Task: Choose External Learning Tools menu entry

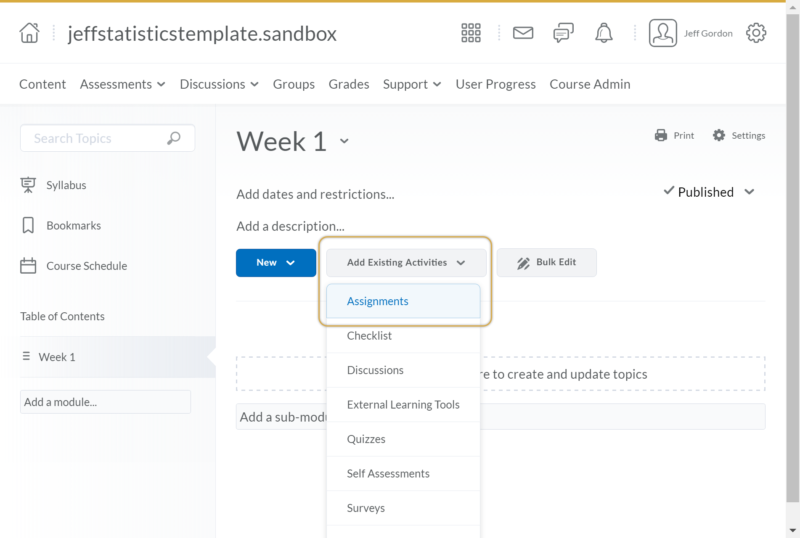Action: click(403, 405)
